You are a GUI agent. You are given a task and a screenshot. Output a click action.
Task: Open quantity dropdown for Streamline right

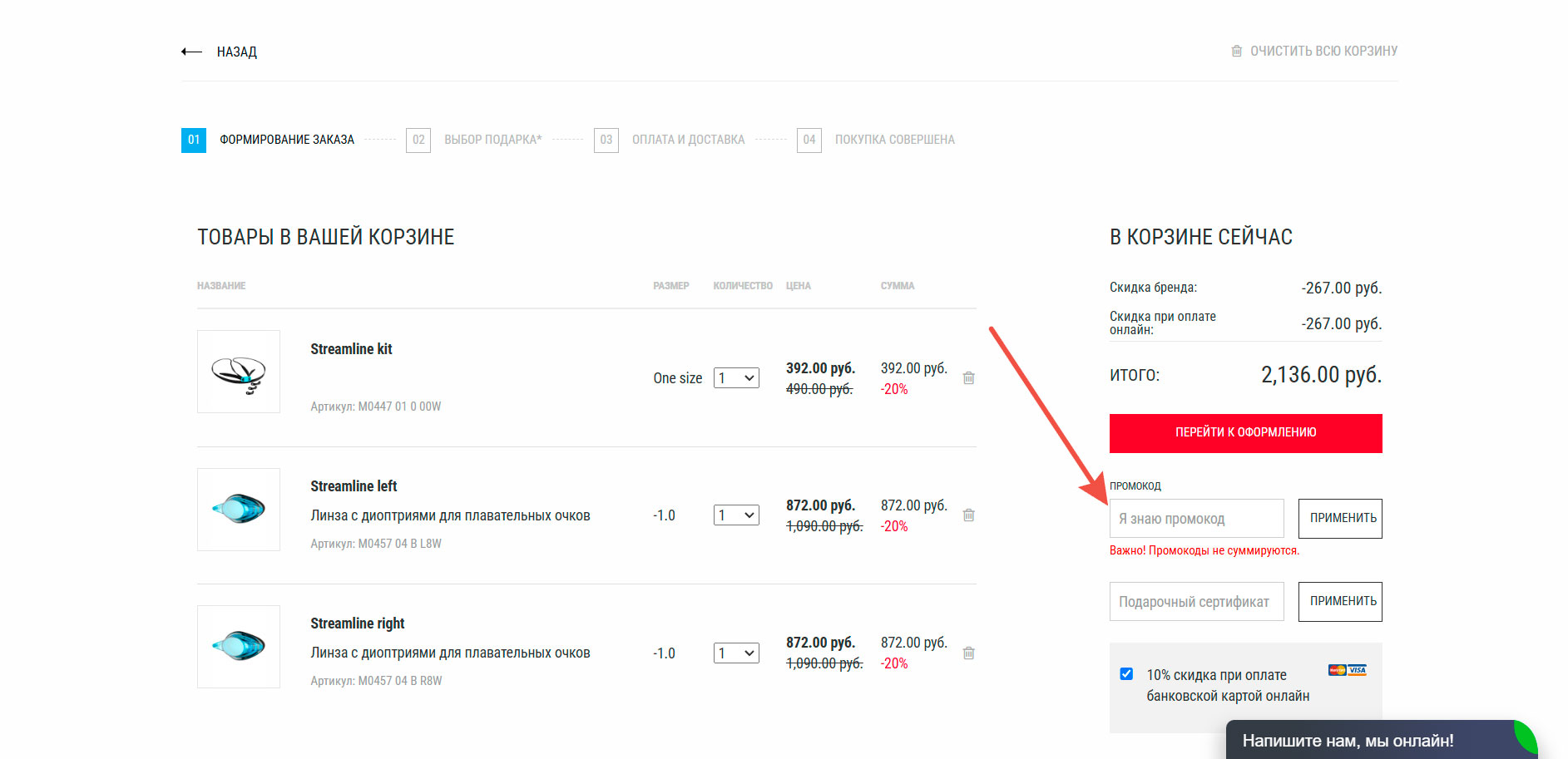[x=736, y=653]
